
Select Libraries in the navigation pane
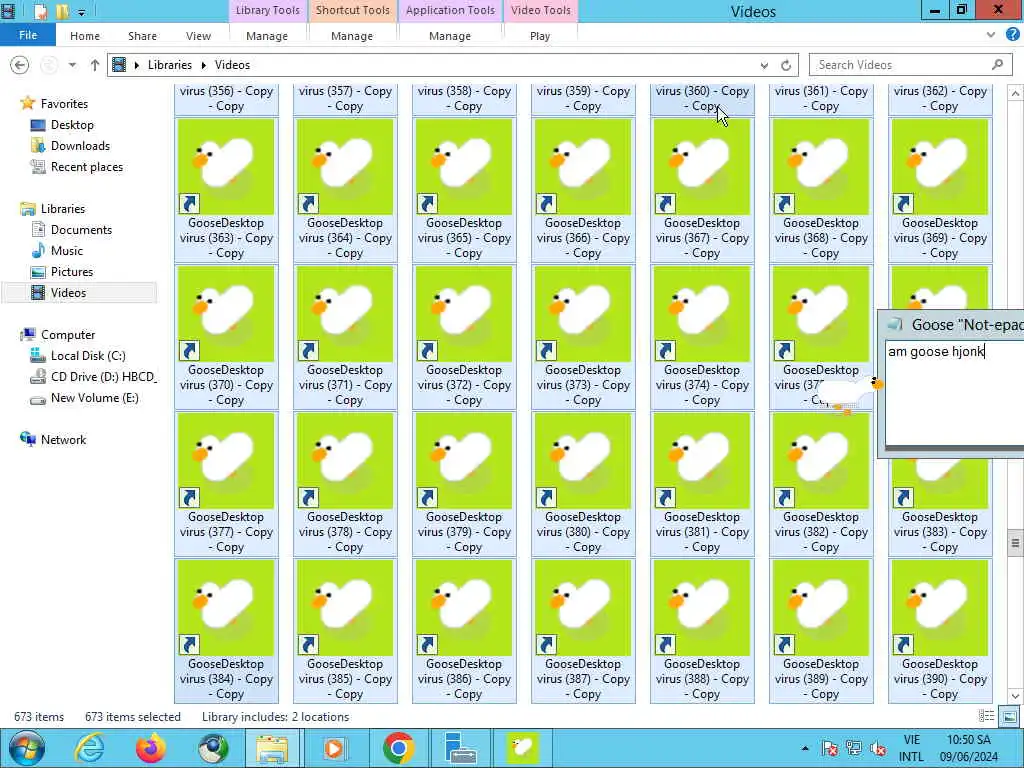tap(63, 208)
